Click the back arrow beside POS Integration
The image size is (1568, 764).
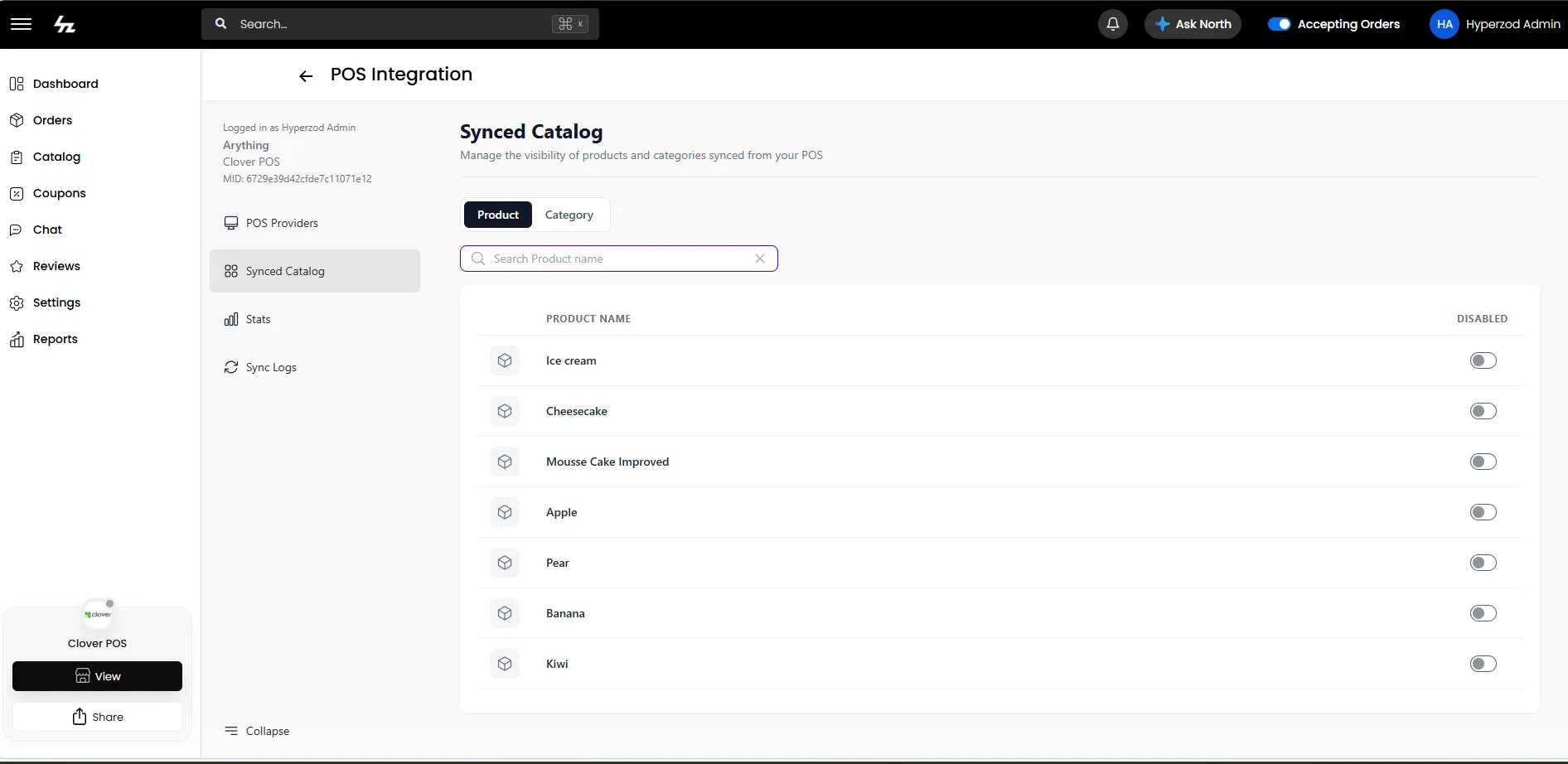pyautogui.click(x=306, y=76)
